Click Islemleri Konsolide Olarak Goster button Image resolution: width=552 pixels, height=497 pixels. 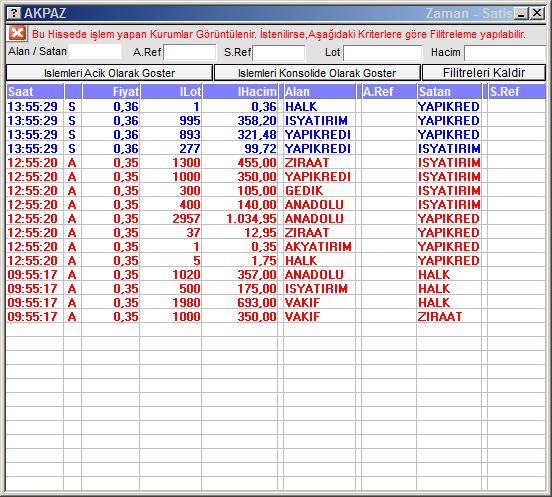(317, 73)
